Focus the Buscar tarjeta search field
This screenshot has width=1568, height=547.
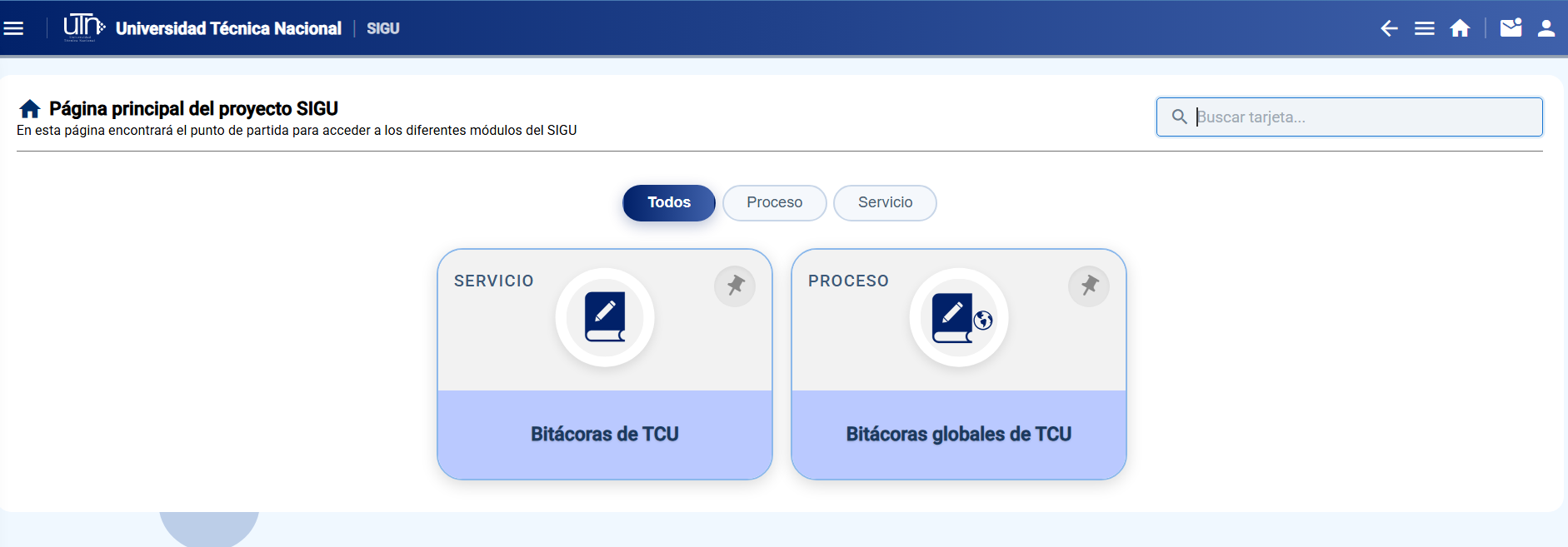pyautogui.click(x=1350, y=117)
